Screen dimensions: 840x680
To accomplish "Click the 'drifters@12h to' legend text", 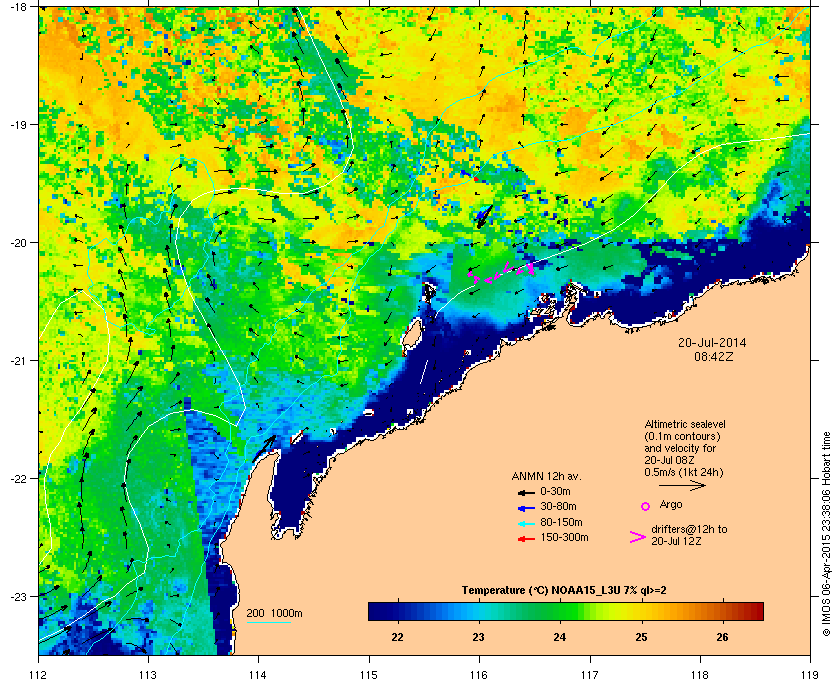I will [x=689, y=529].
